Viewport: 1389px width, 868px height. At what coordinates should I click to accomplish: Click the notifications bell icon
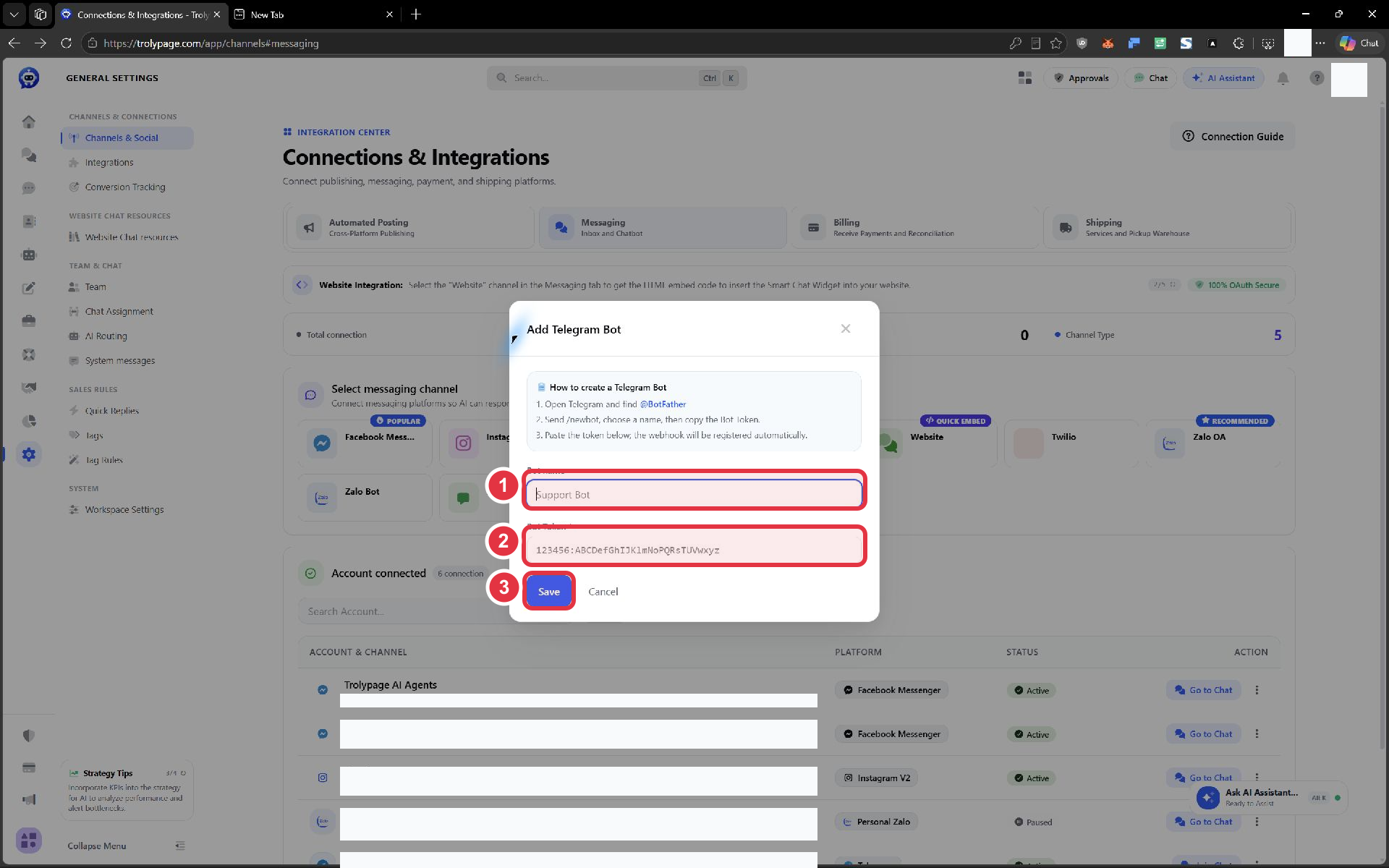tap(1283, 78)
